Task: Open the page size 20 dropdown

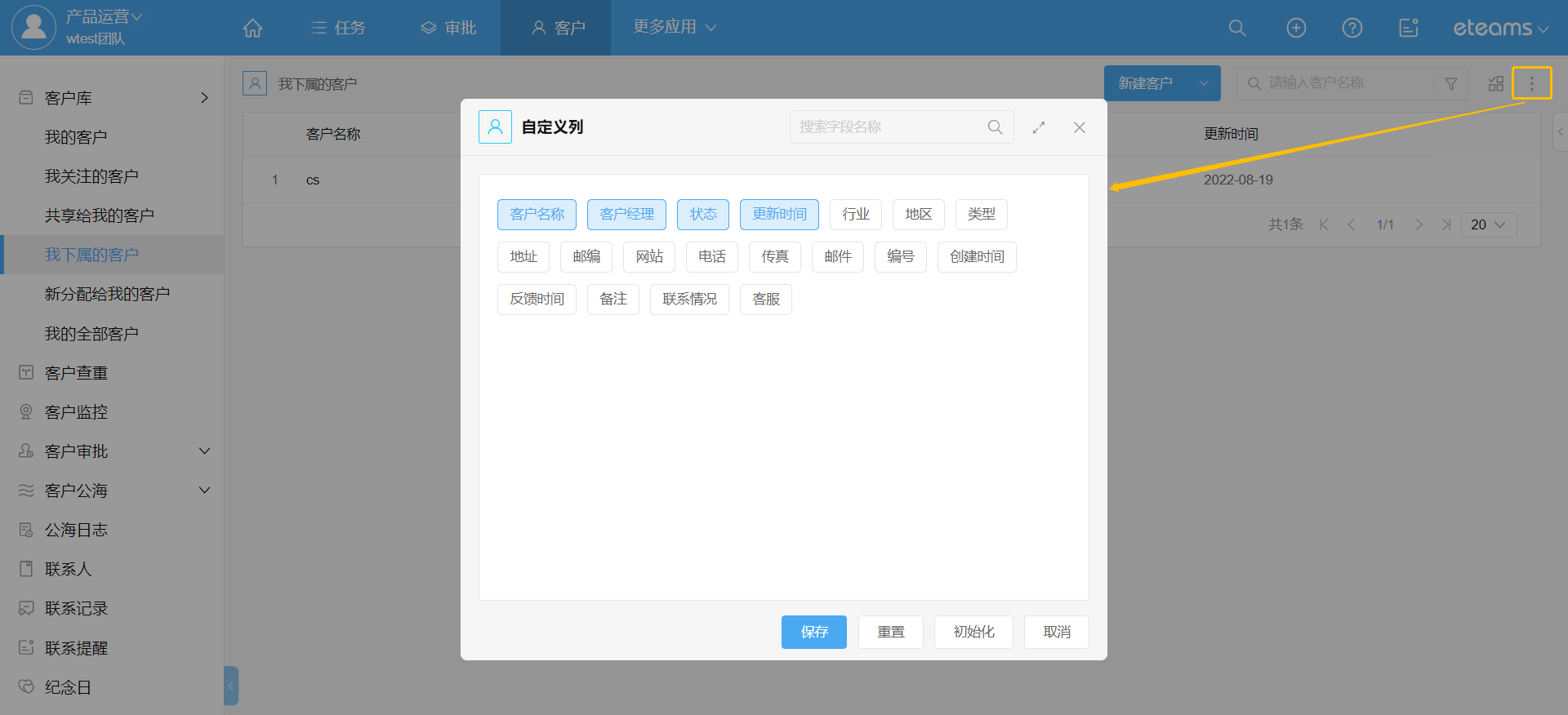Action: (x=1487, y=224)
